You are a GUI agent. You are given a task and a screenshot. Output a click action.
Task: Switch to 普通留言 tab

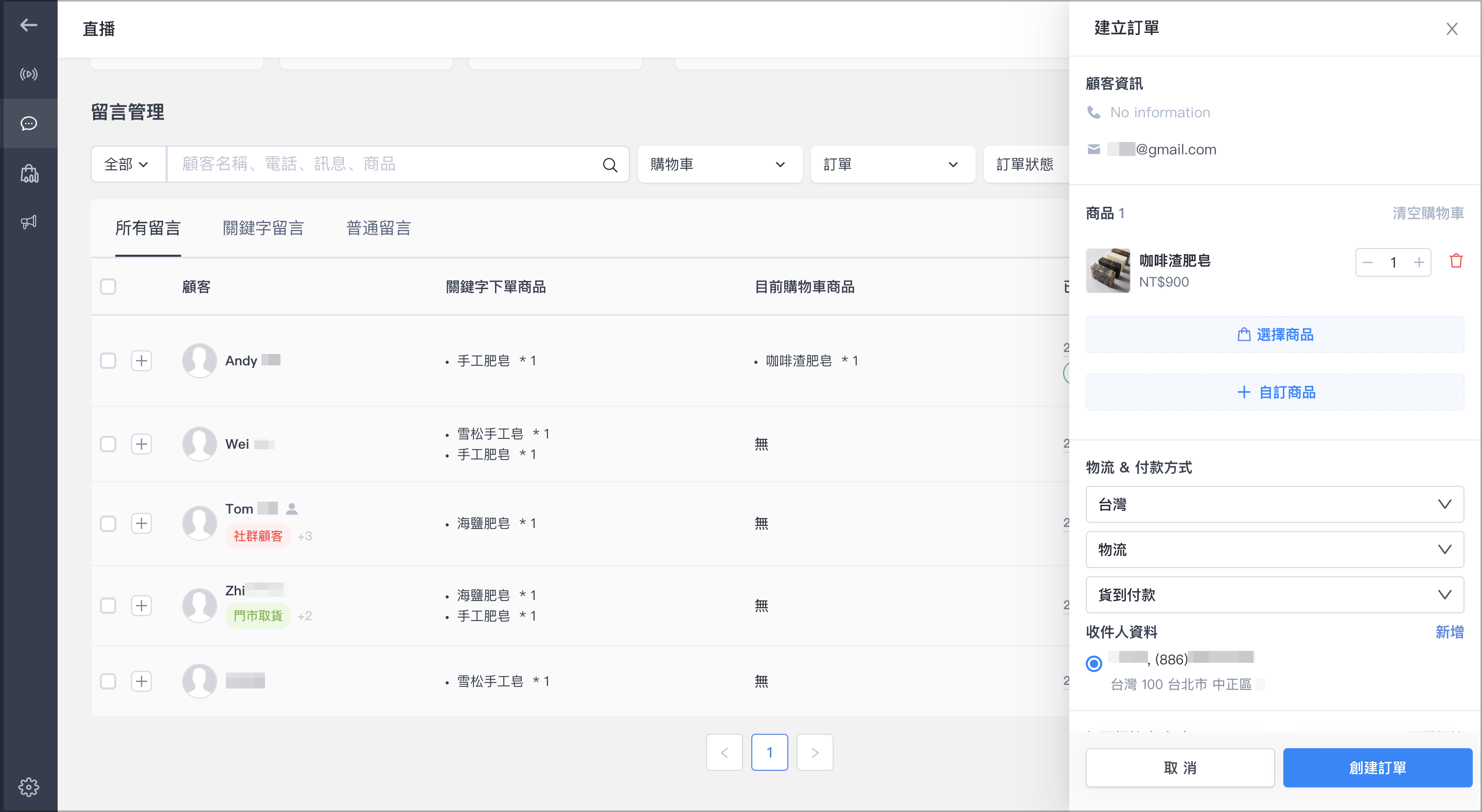[x=379, y=228]
